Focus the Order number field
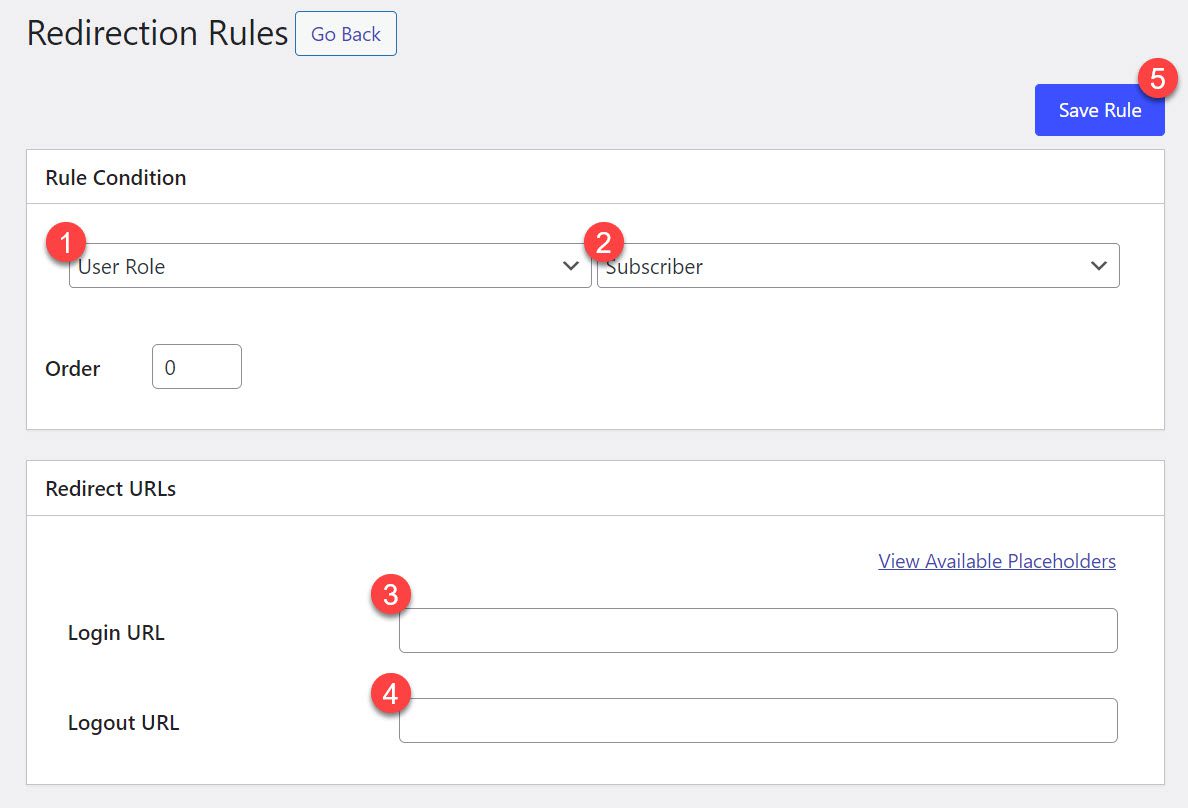The height and width of the screenshot is (808, 1188). (x=197, y=367)
